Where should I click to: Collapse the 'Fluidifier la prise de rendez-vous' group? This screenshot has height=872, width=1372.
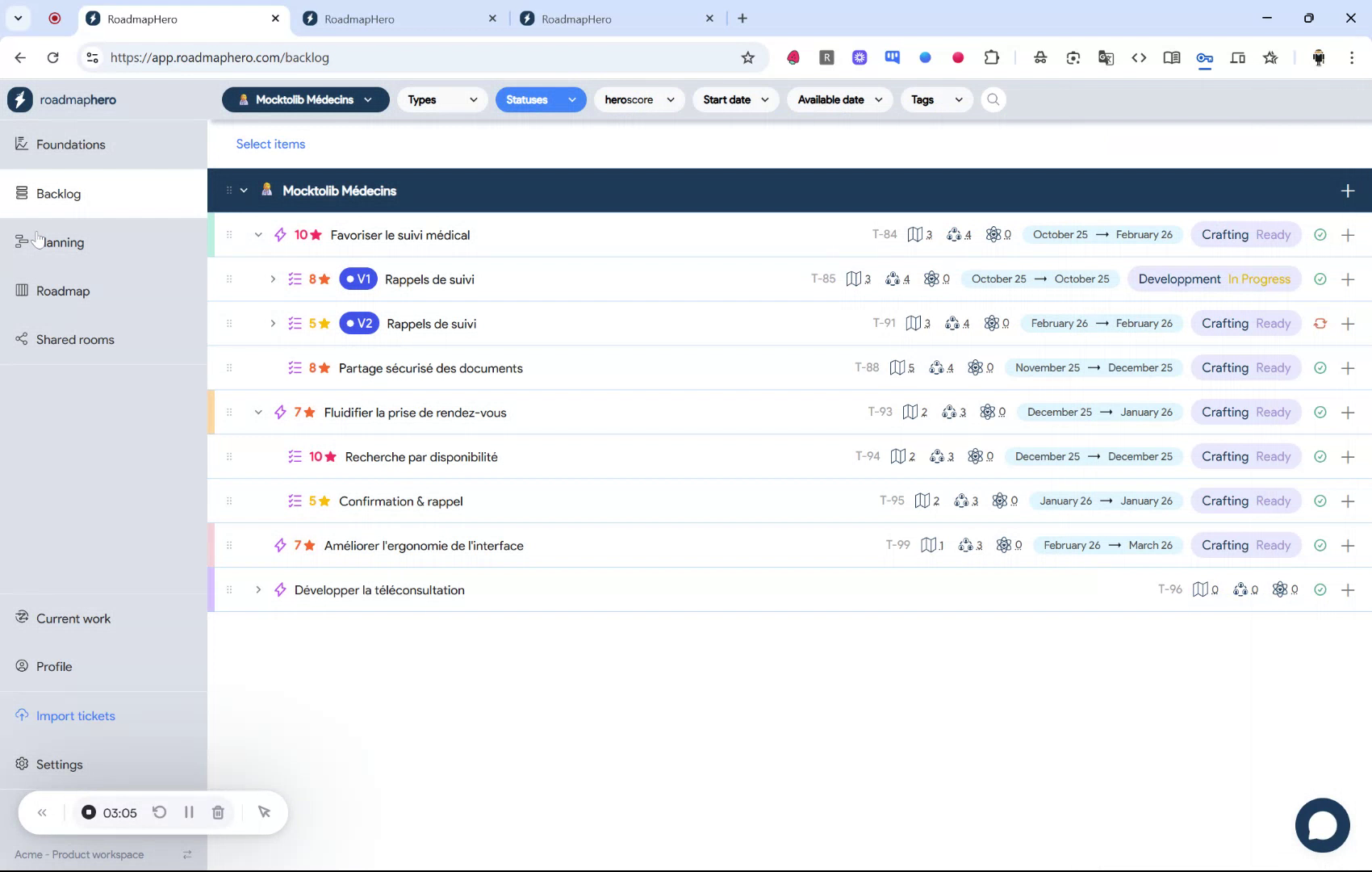(258, 412)
